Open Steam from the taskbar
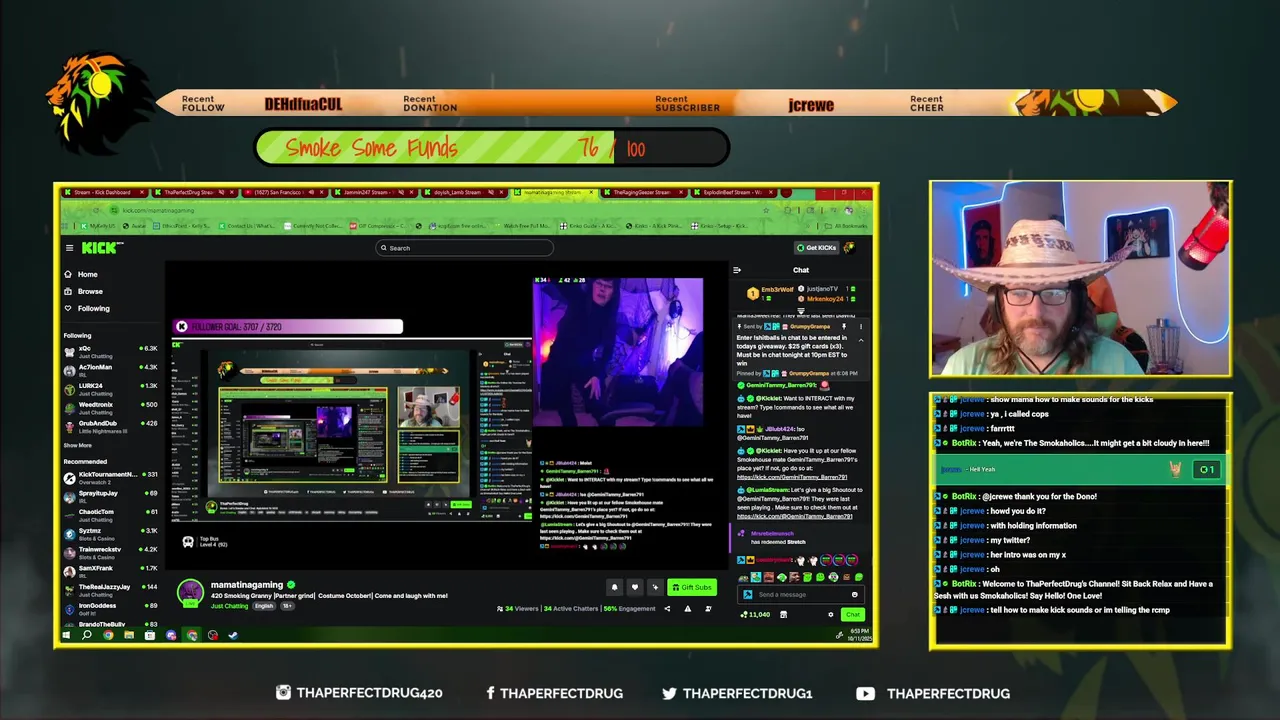 (233, 635)
